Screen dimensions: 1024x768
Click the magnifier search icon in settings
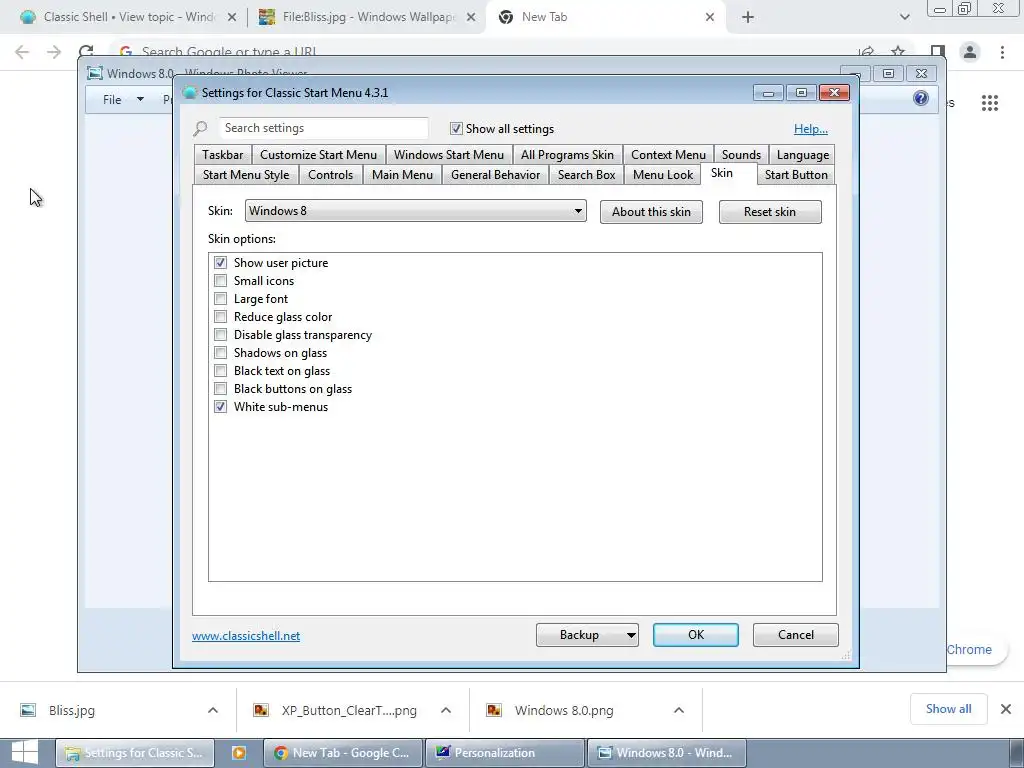coord(200,129)
